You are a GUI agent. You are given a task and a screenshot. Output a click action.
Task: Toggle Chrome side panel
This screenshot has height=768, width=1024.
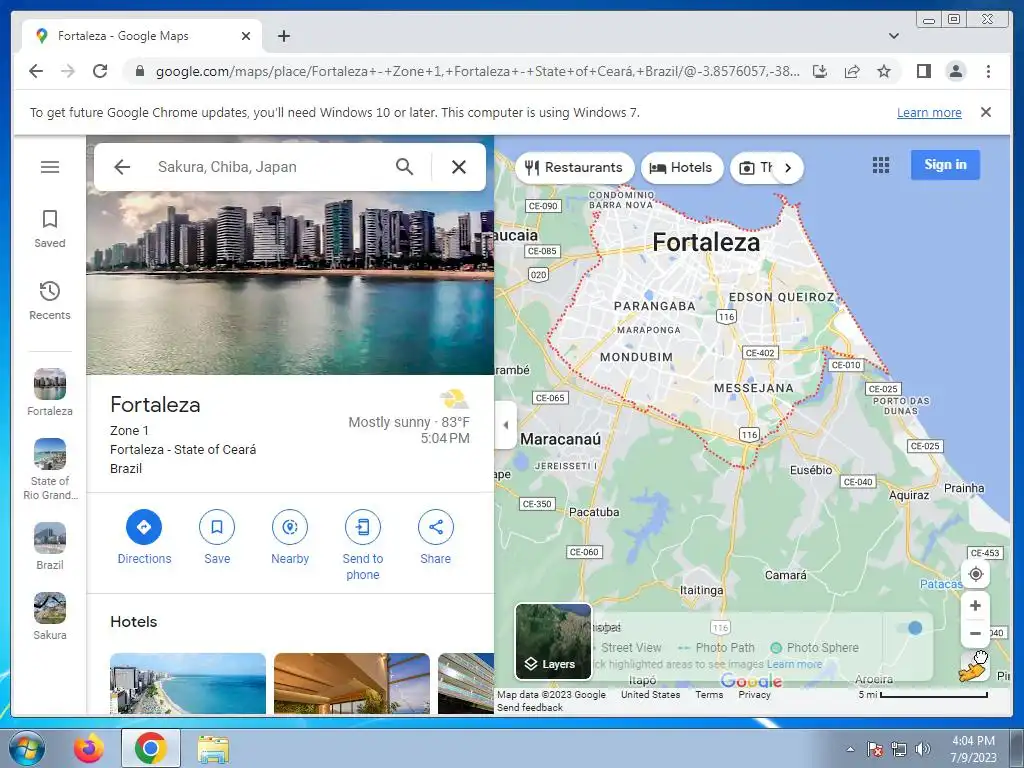click(x=923, y=71)
